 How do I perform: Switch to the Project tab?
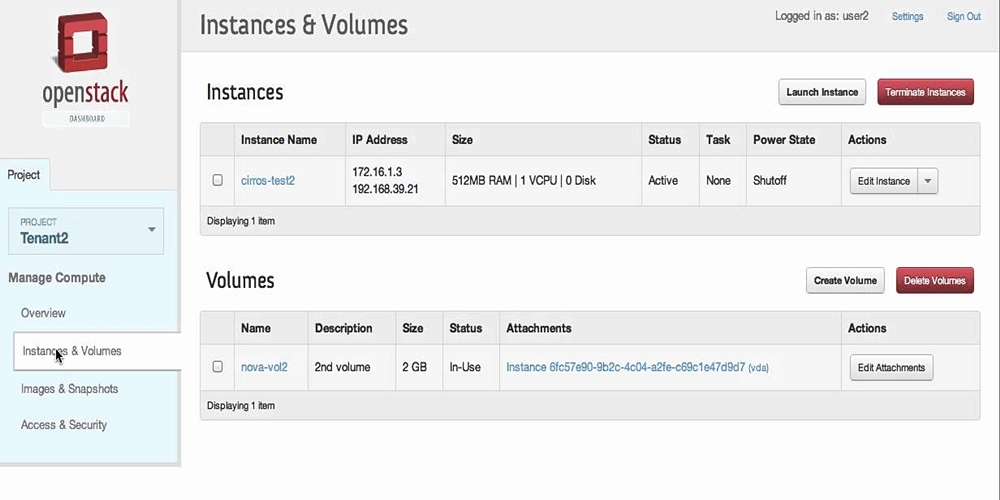pyautogui.click(x=24, y=175)
